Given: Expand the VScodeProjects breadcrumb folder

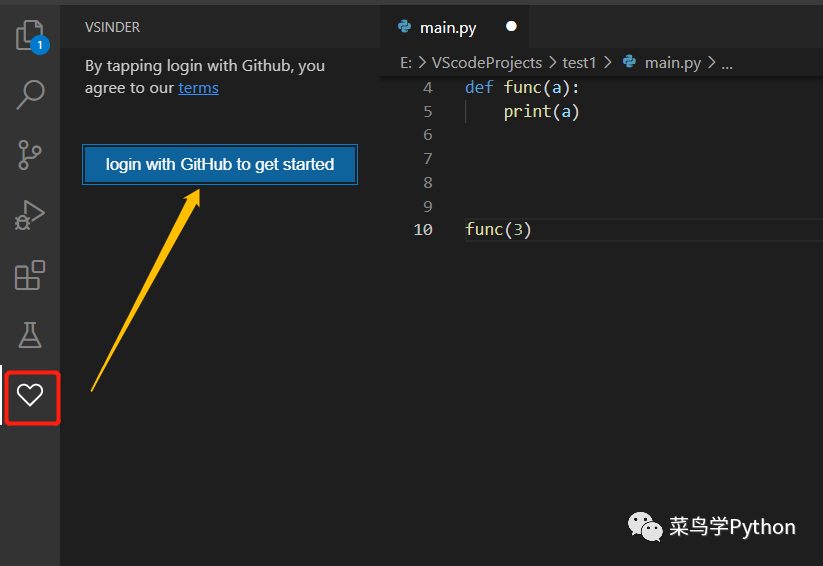Looking at the screenshot, I should click(486, 62).
